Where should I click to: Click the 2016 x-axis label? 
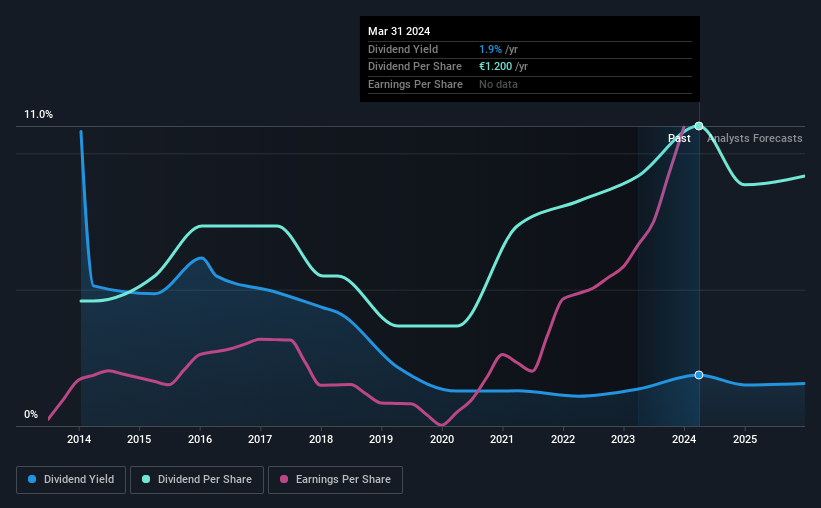[x=200, y=439]
